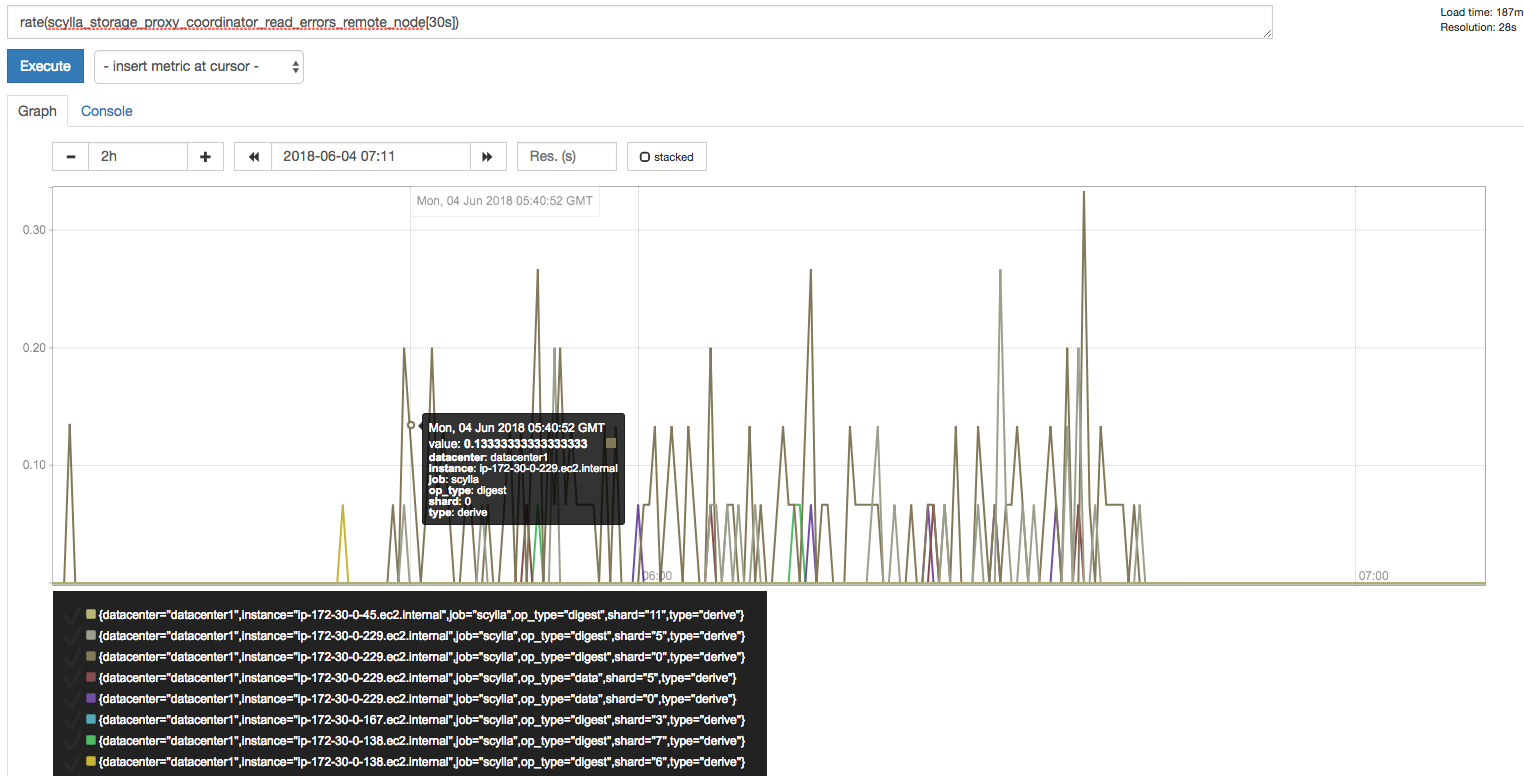Zoom out the time range with the minus button

pyautogui.click(x=70, y=156)
